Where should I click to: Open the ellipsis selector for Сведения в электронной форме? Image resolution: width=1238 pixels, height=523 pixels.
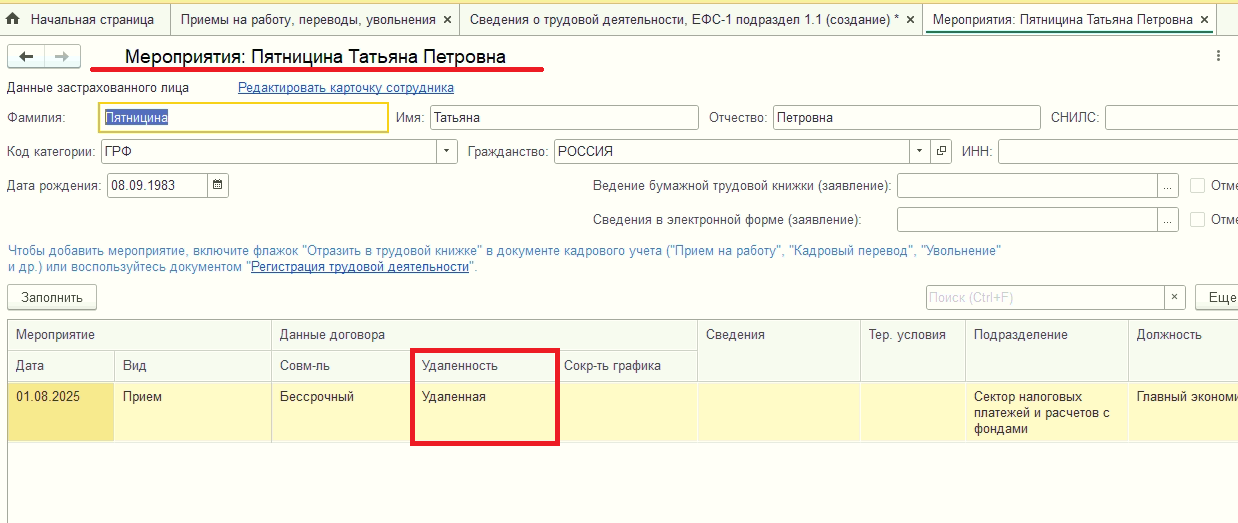[1168, 219]
